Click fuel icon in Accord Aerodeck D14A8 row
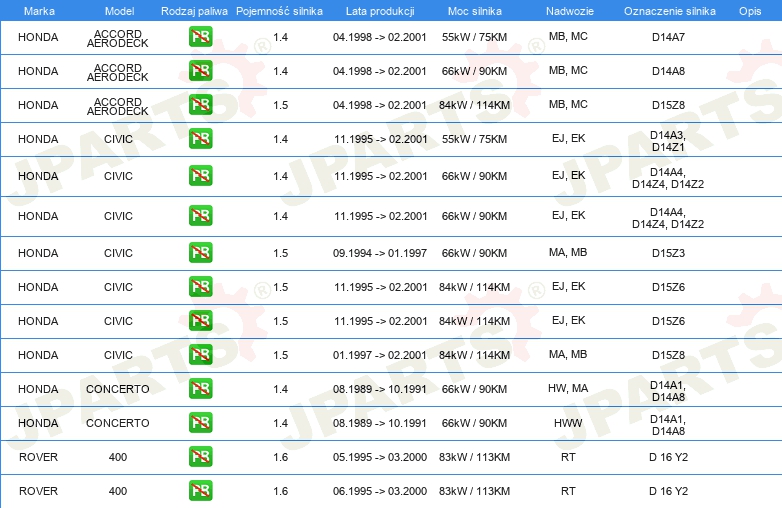The width and height of the screenshot is (782, 508). click(x=200, y=71)
